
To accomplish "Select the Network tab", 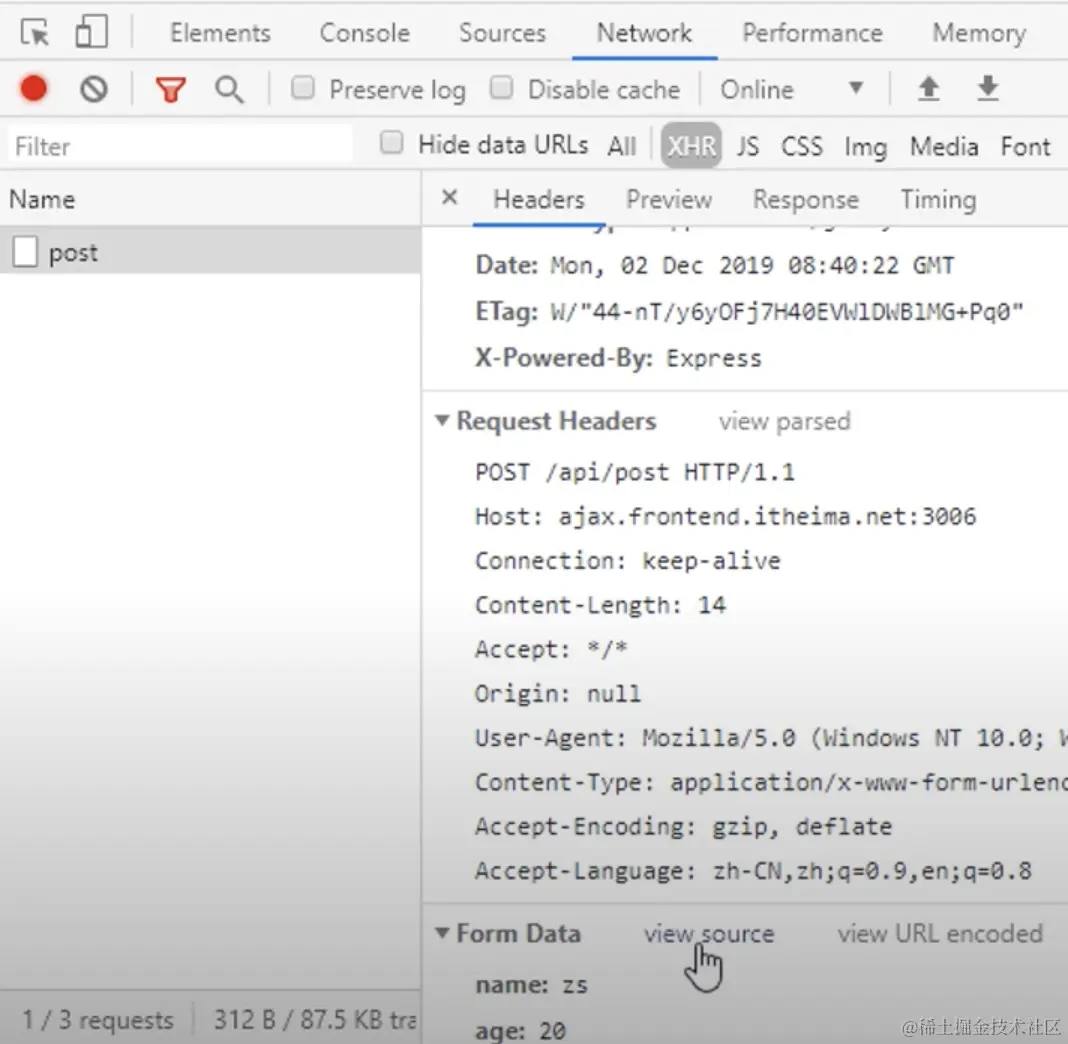I will pos(644,33).
